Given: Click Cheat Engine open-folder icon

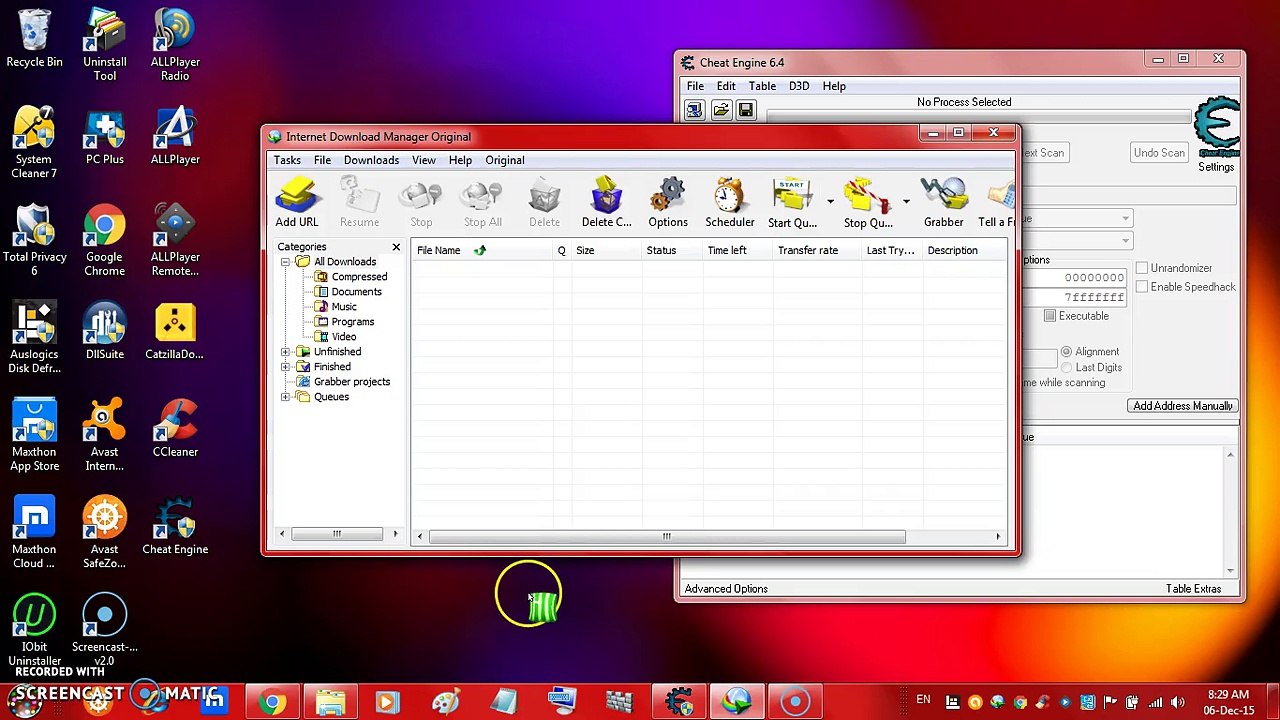Looking at the screenshot, I should (720, 110).
